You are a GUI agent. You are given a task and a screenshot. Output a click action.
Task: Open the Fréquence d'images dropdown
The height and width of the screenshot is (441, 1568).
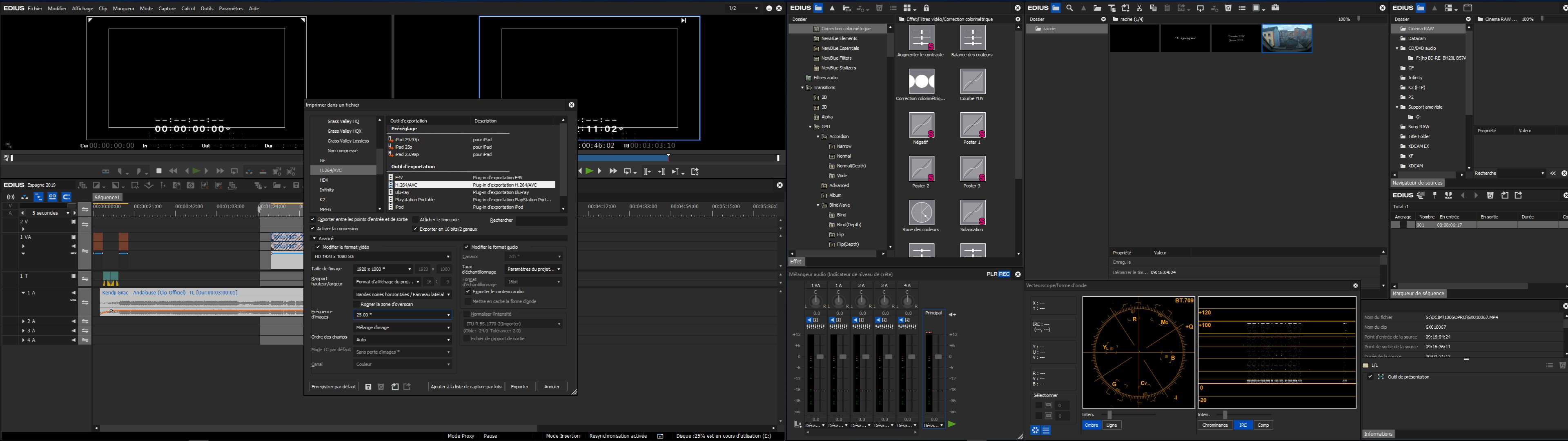tap(402, 315)
